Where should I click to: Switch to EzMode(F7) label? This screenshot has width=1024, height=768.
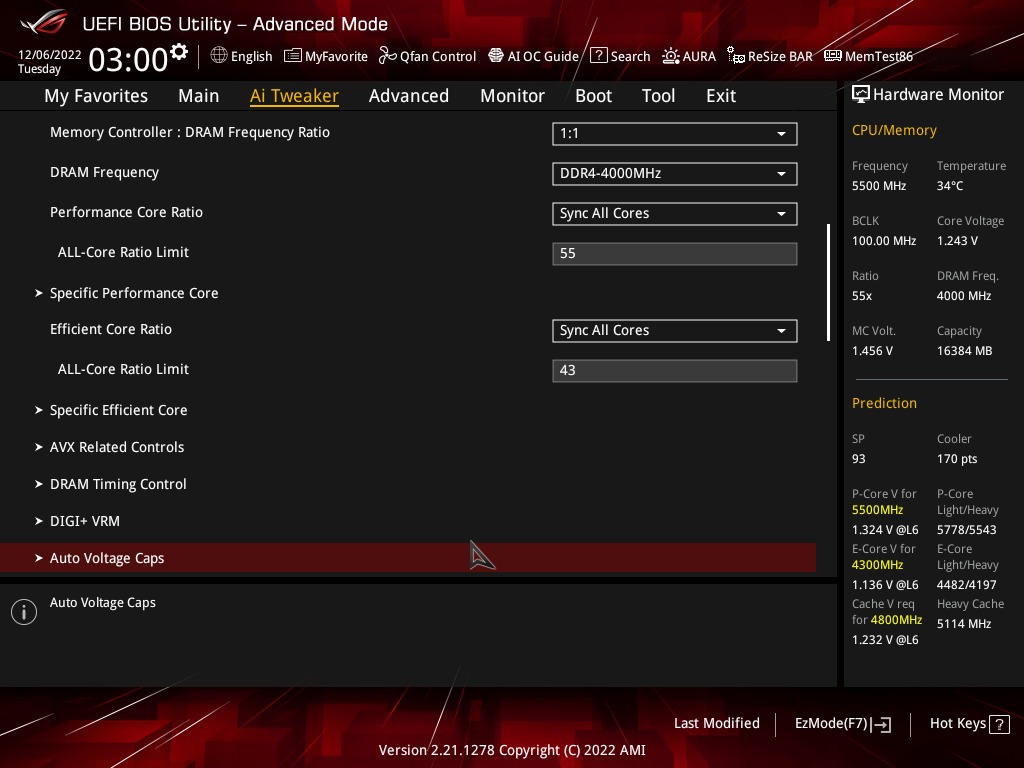tap(831, 724)
